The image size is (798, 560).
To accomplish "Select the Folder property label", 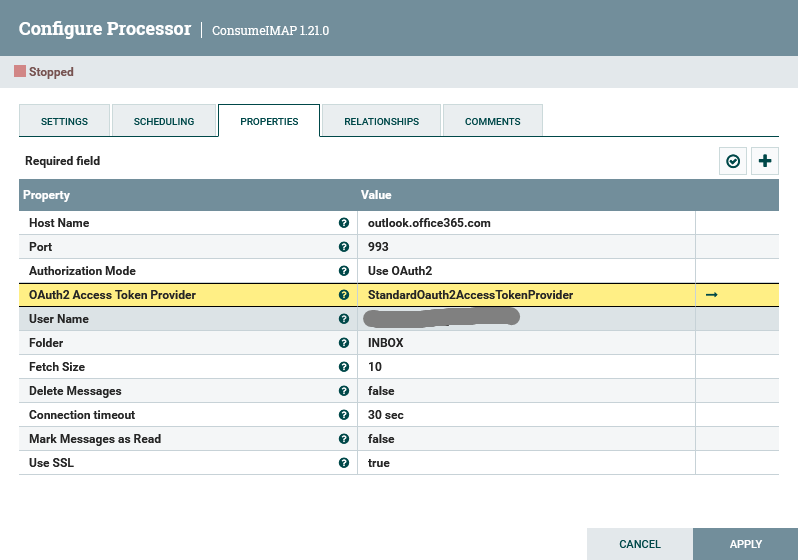I will (x=46, y=343).
